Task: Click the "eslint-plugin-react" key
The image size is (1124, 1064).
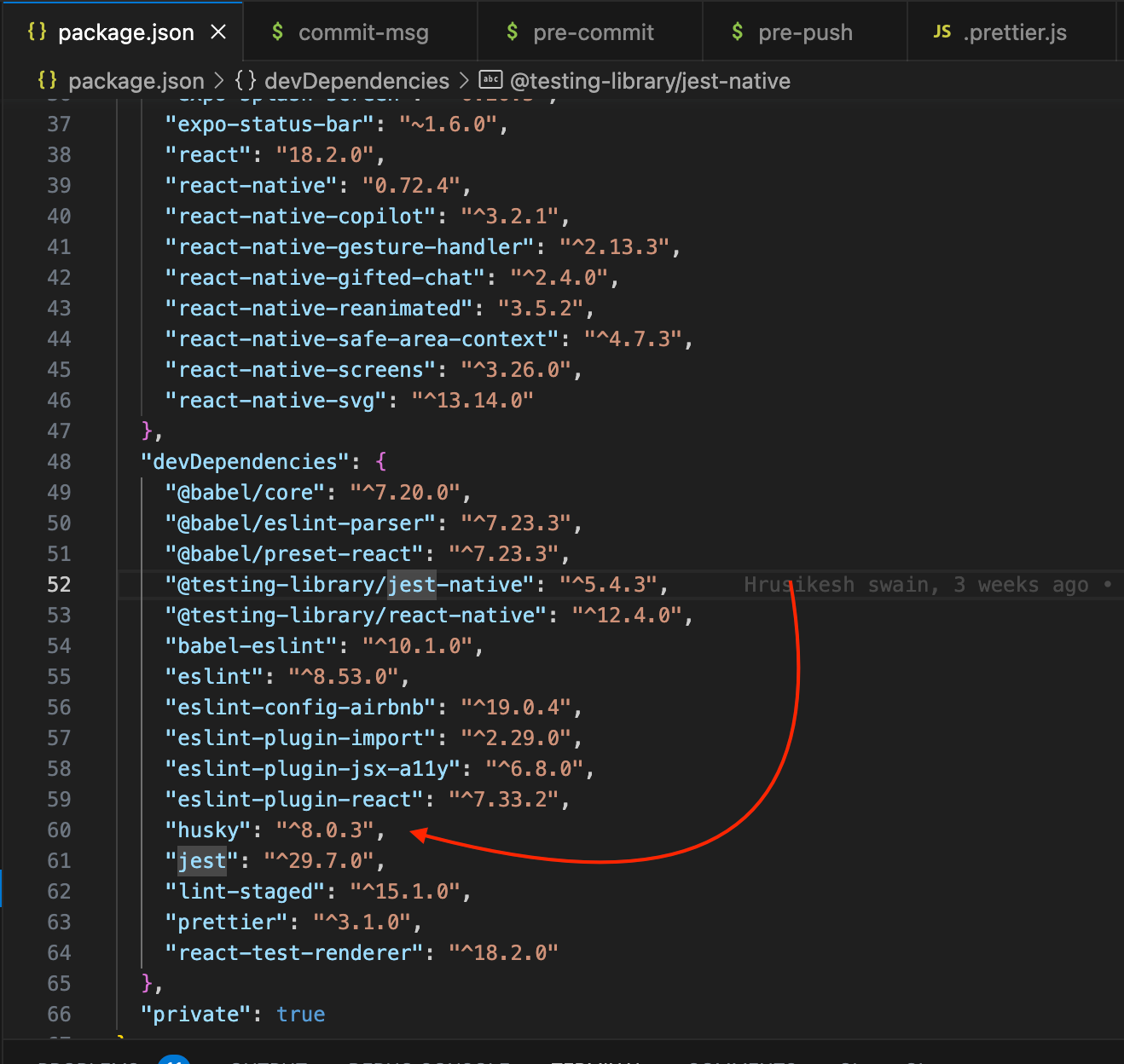Action: 294,800
